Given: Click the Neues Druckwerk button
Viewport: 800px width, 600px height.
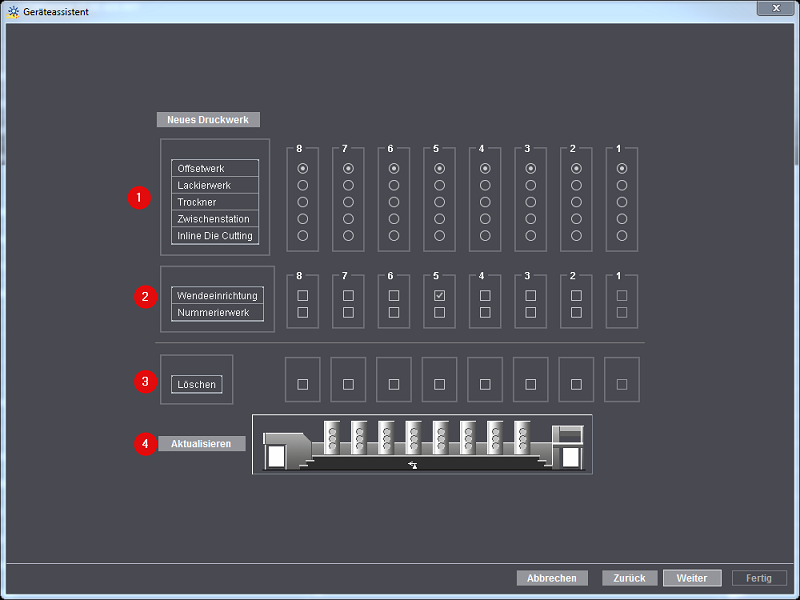Looking at the screenshot, I should 208,119.
